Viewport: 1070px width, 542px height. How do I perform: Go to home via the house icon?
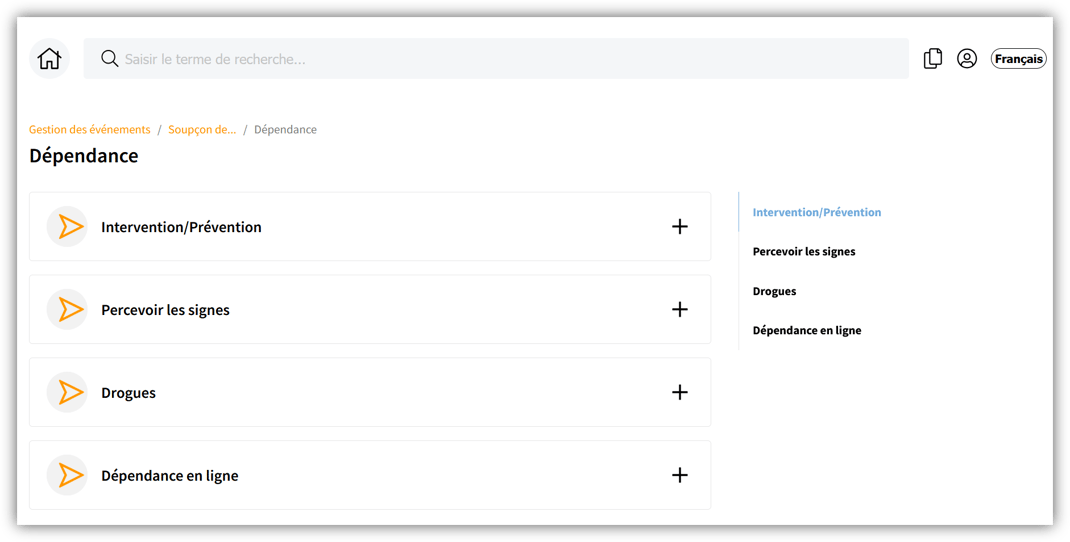[49, 59]
